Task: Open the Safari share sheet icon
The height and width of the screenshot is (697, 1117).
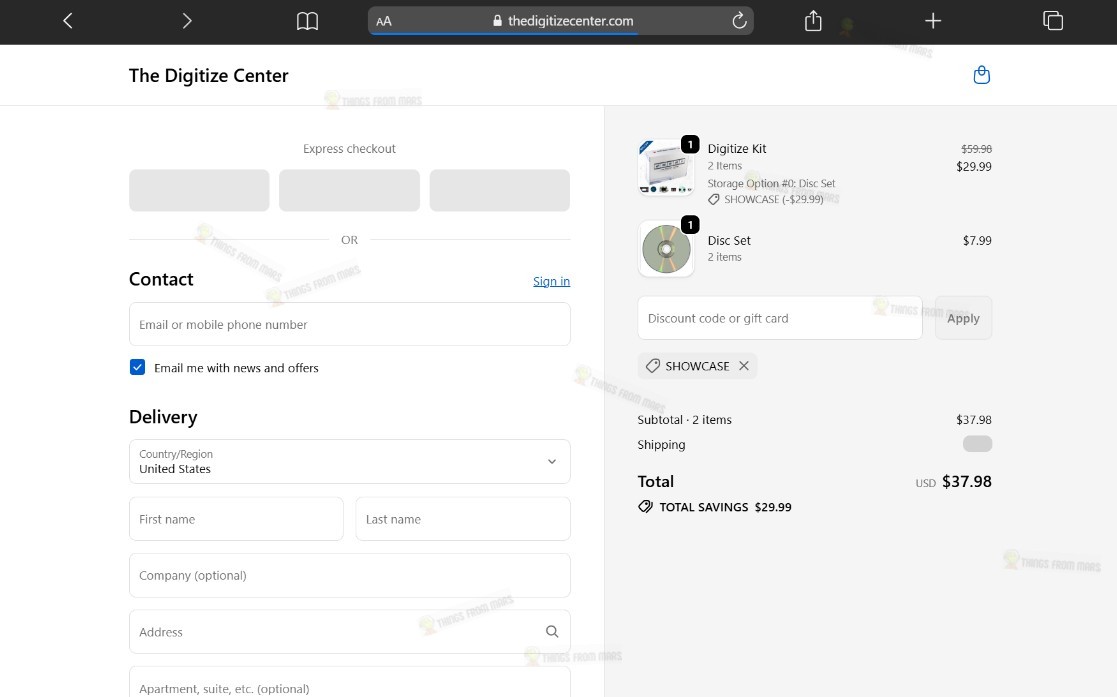Action: (x=813, y=21)
